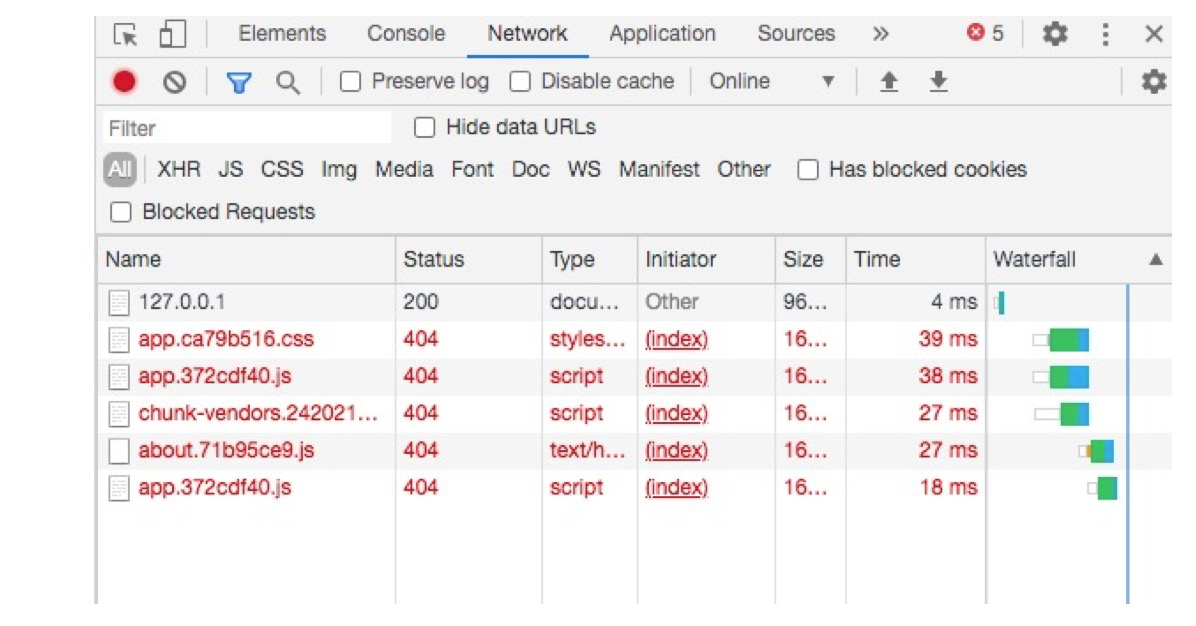Import HAR file with upload arrow
Screen dimensions: 1196x626
tap(888, 82)
